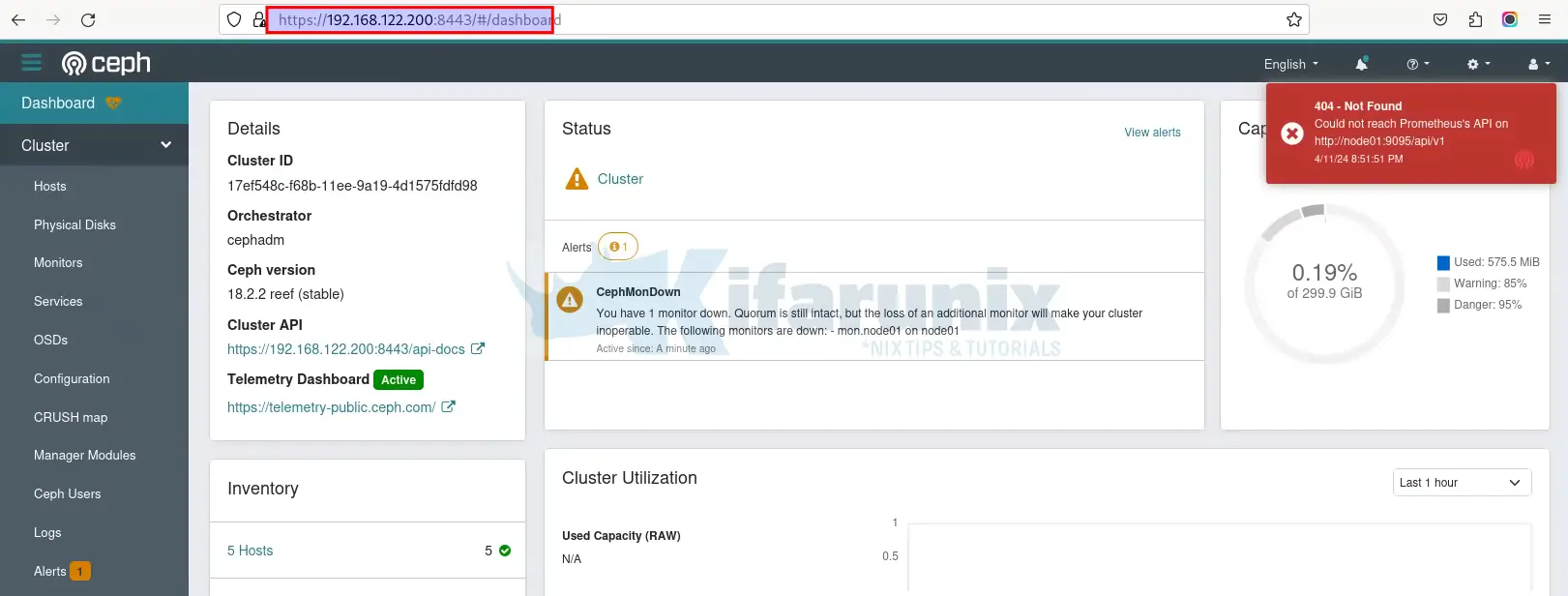
Task: Open the Cluster API api-docs link
Action: [346, 349]
